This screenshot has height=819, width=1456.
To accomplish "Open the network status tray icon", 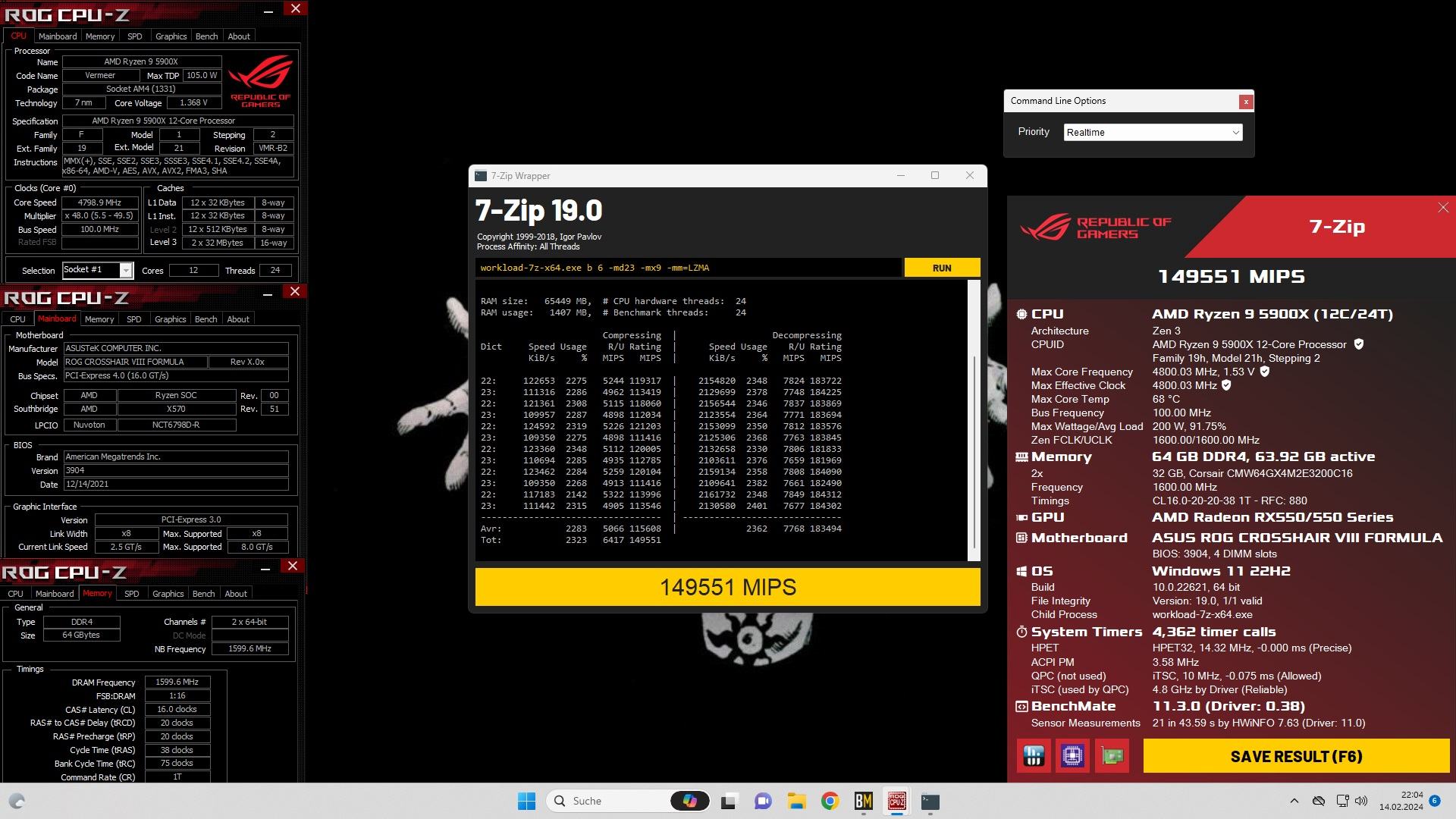I will coord(1341,801).
